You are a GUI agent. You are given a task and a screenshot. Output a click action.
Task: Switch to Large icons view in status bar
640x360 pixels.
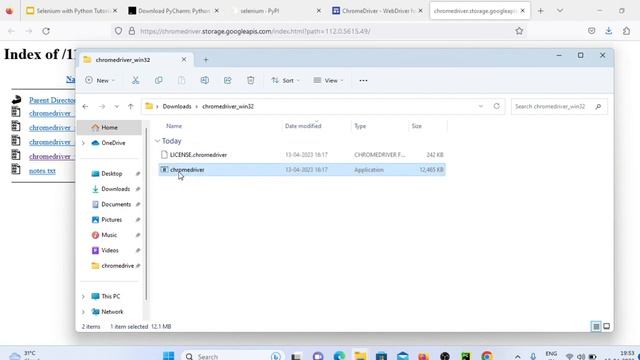pyautogui.click(x=607, y=326)
